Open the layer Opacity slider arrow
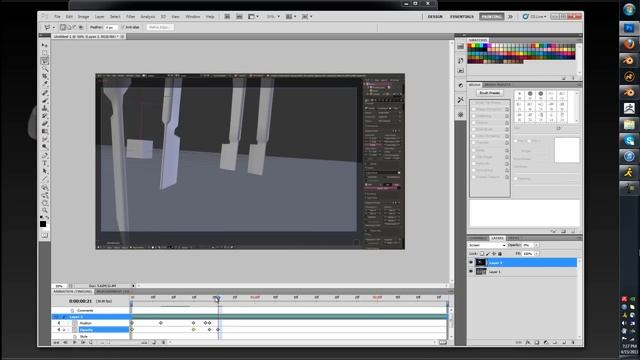This screenshot has height=360, width=640. click(x=536, y=245)
